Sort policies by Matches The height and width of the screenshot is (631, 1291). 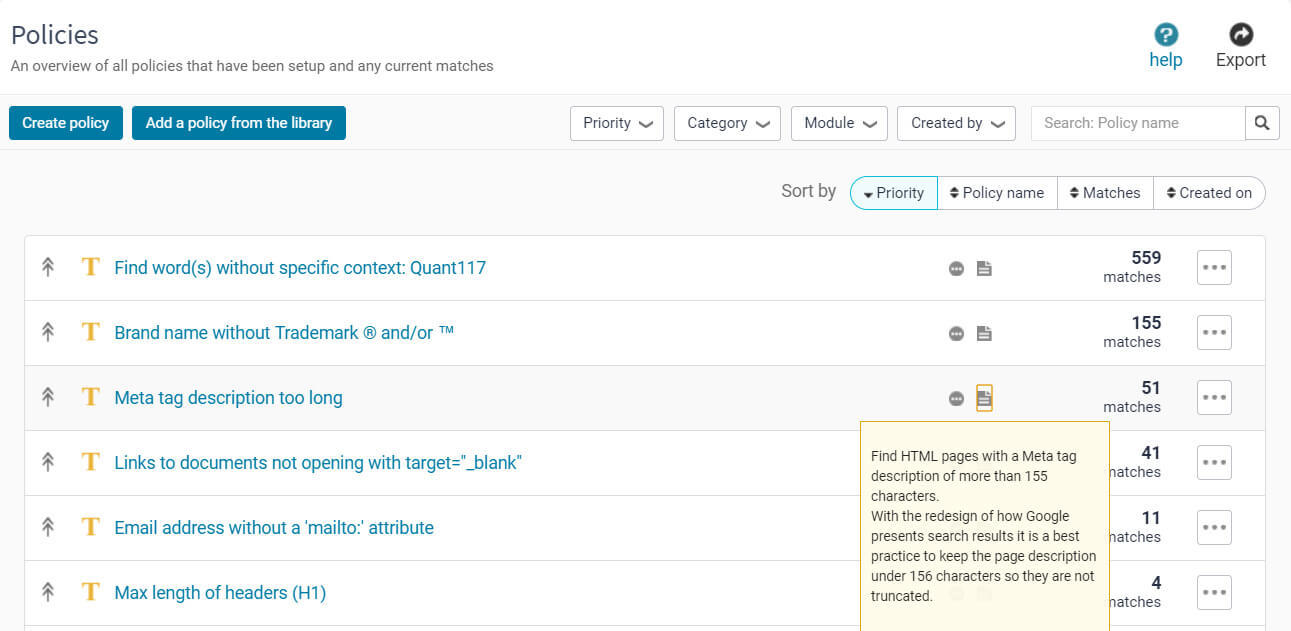pyautogui.click(x=1105, y=193)
